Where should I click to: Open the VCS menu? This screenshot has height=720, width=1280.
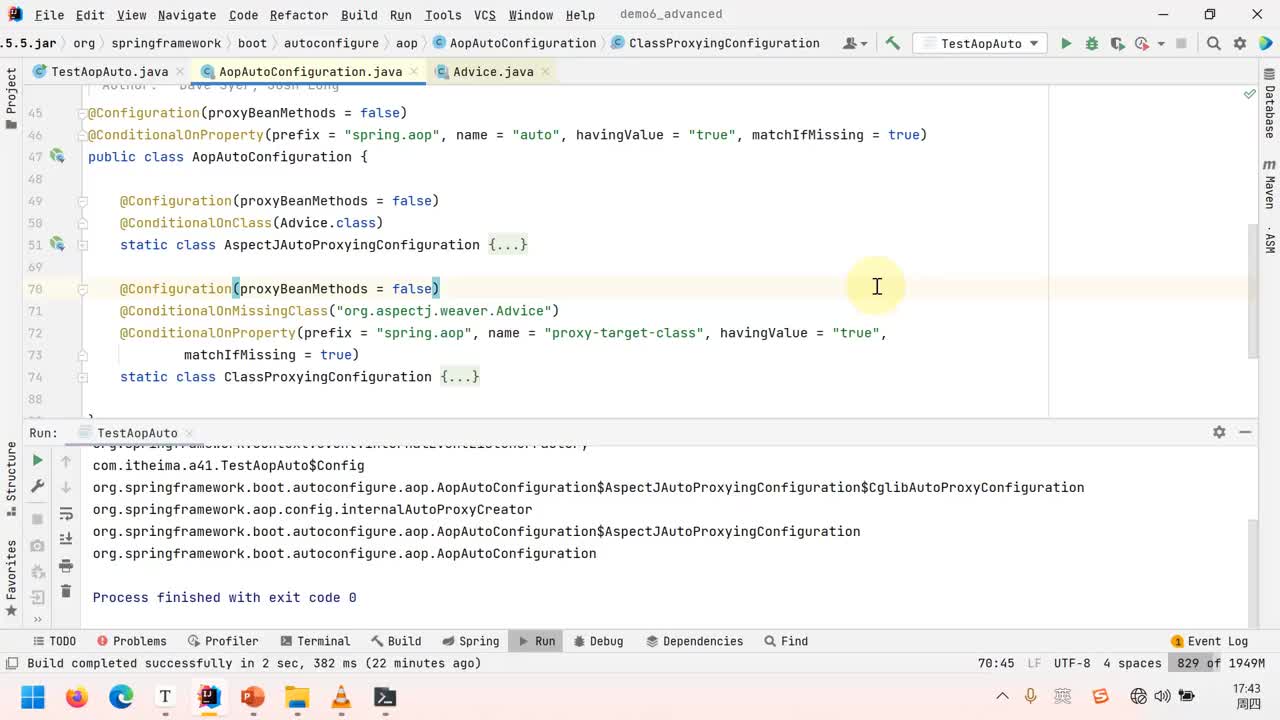pos(485,15)
